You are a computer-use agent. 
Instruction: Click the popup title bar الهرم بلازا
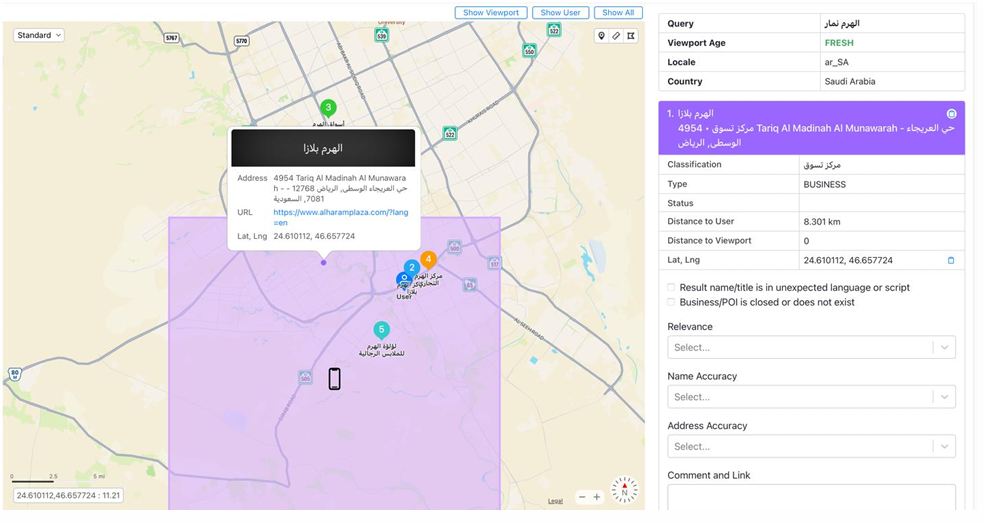[x=323, y=148]
